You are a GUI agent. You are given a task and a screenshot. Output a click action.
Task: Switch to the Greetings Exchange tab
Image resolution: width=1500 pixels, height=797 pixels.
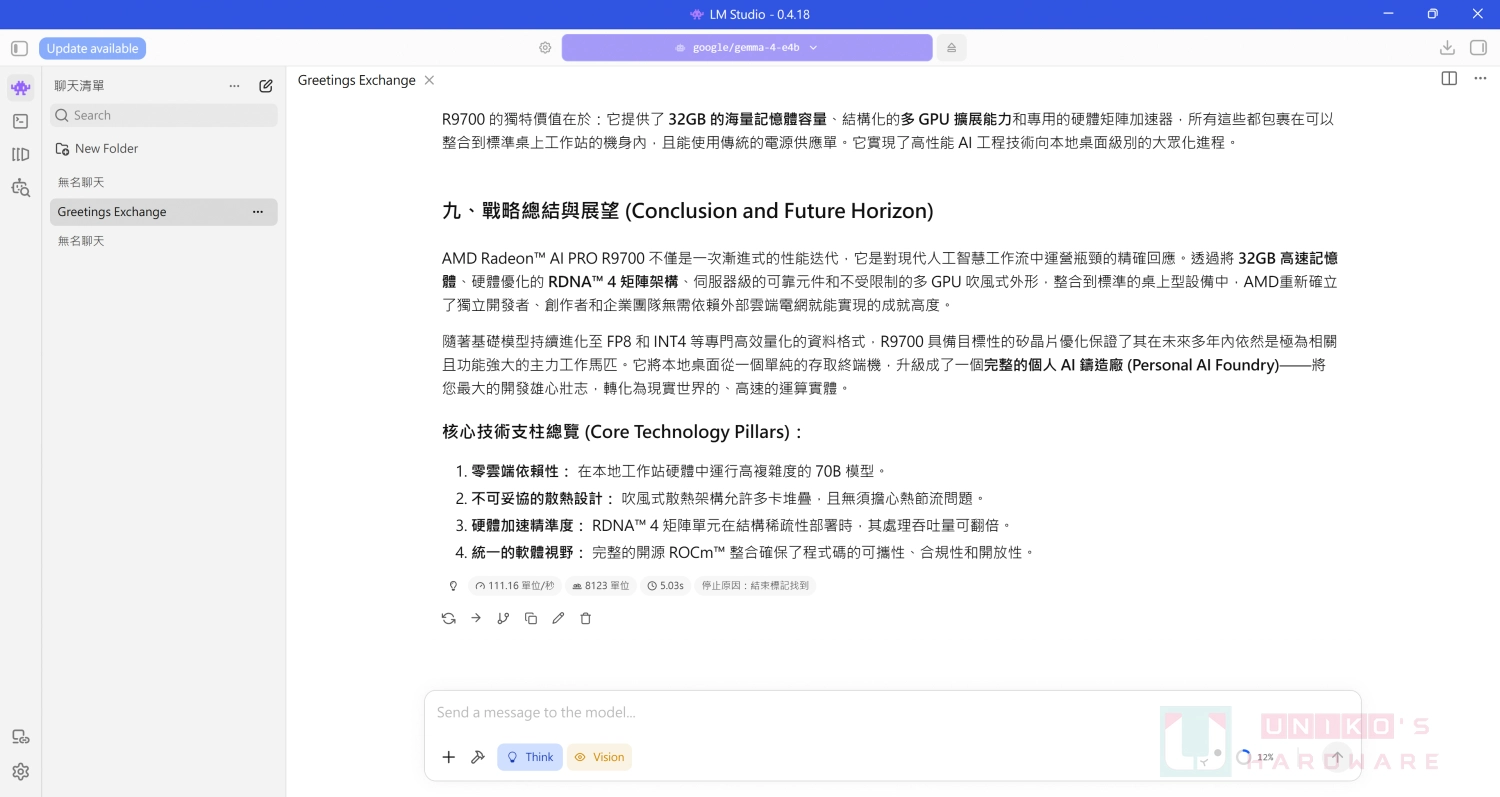(x=356, y=80)
